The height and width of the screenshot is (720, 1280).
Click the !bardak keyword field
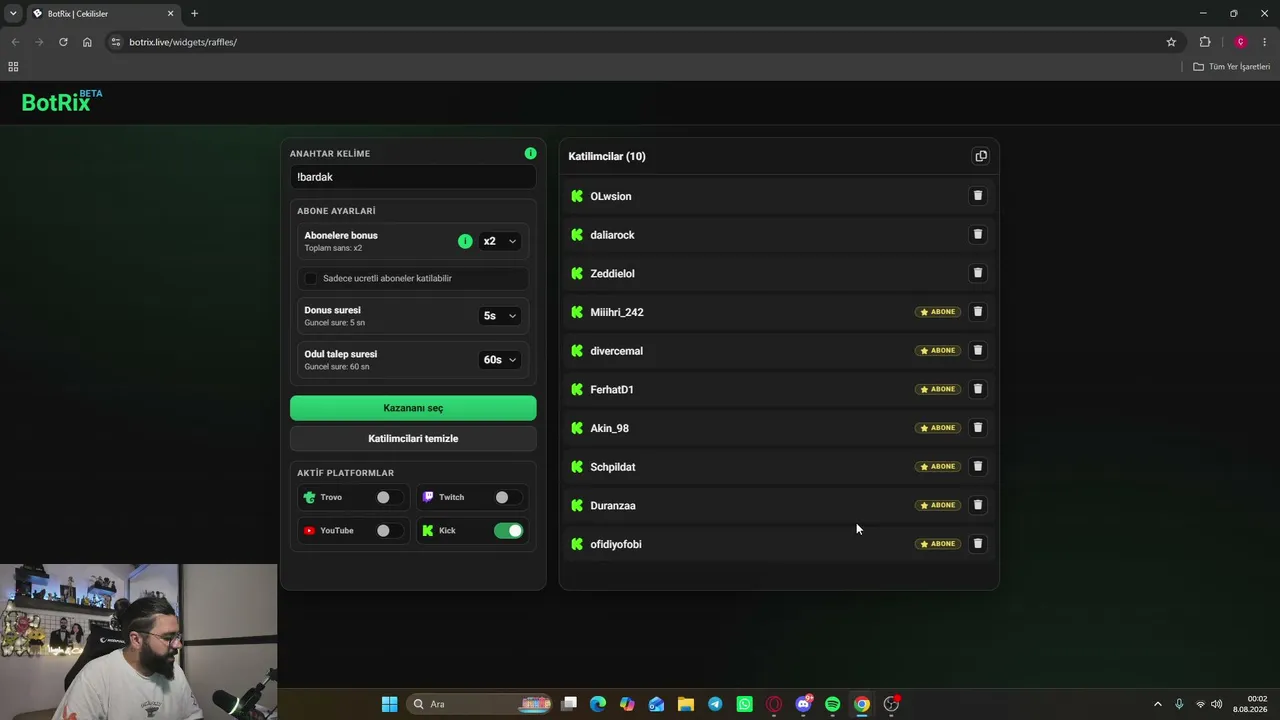(x=413, y=177)
